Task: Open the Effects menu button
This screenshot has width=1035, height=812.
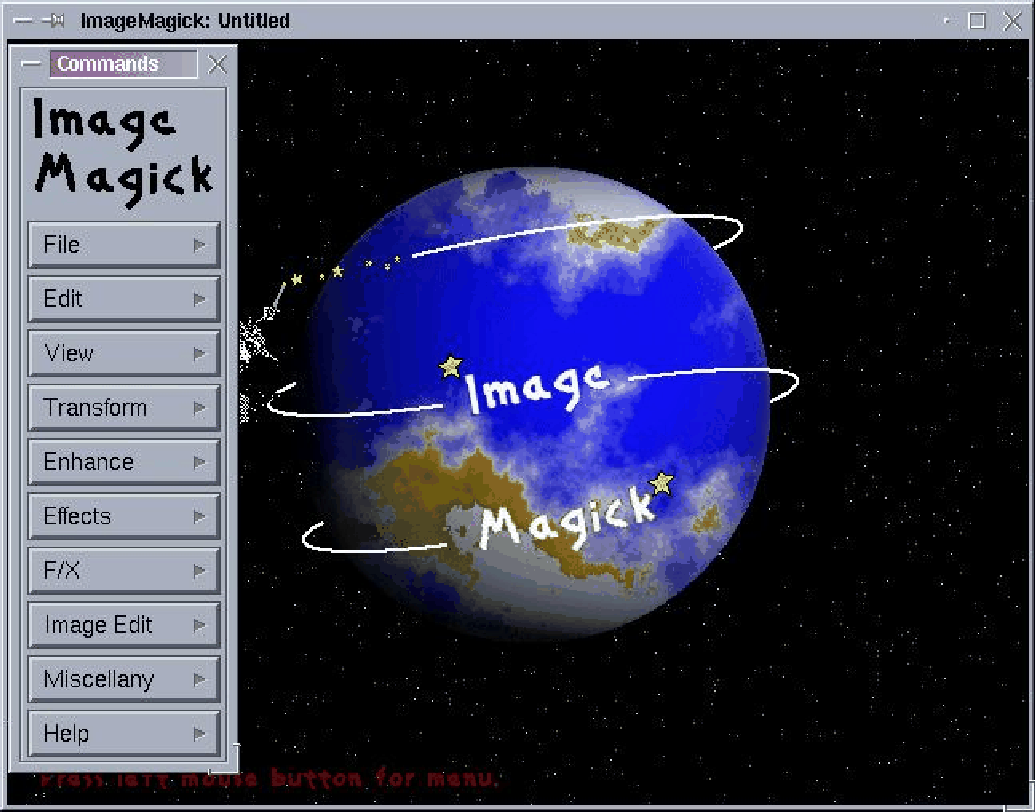Action: tap(124, 516)
